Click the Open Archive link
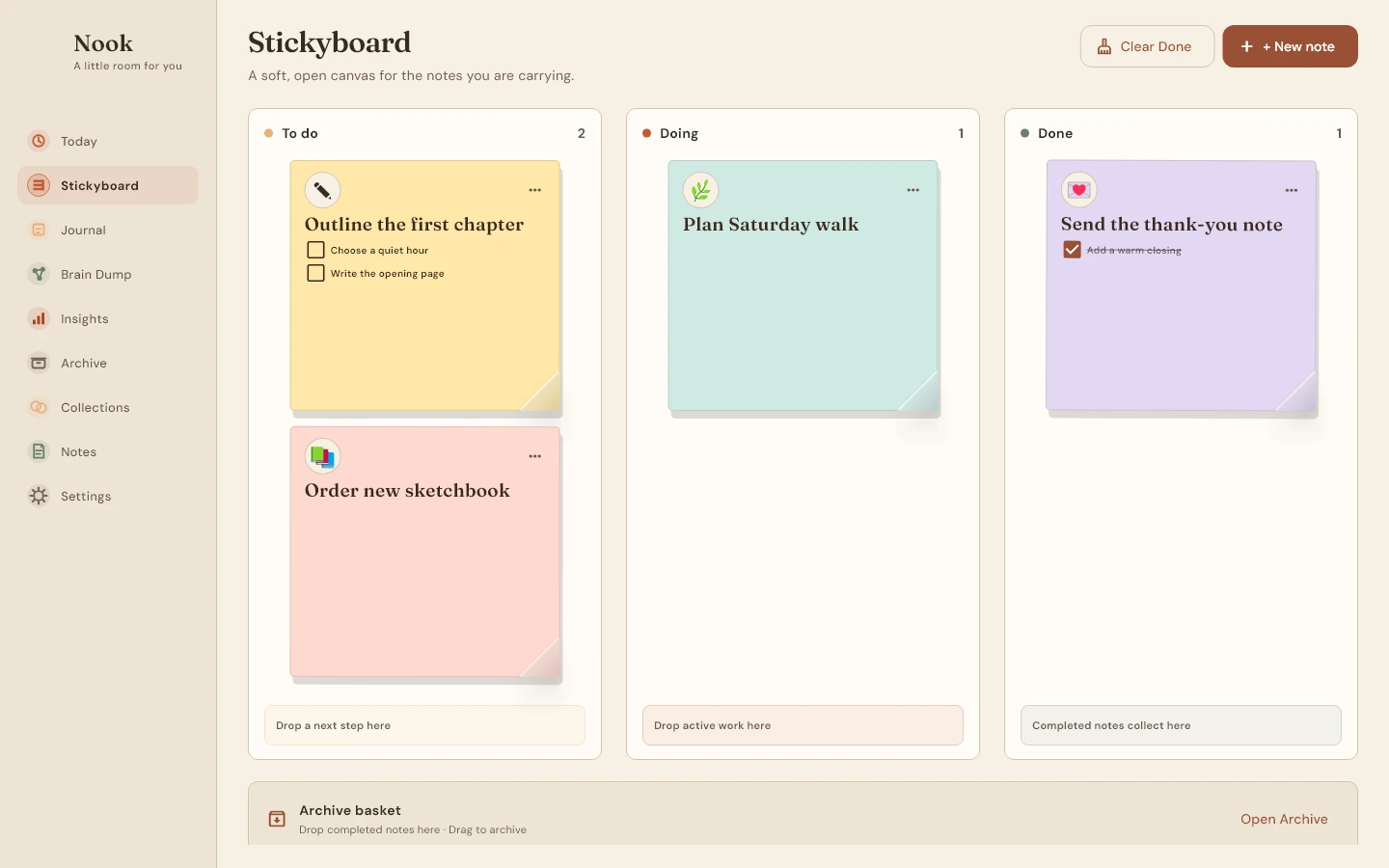 (1284, 819)
